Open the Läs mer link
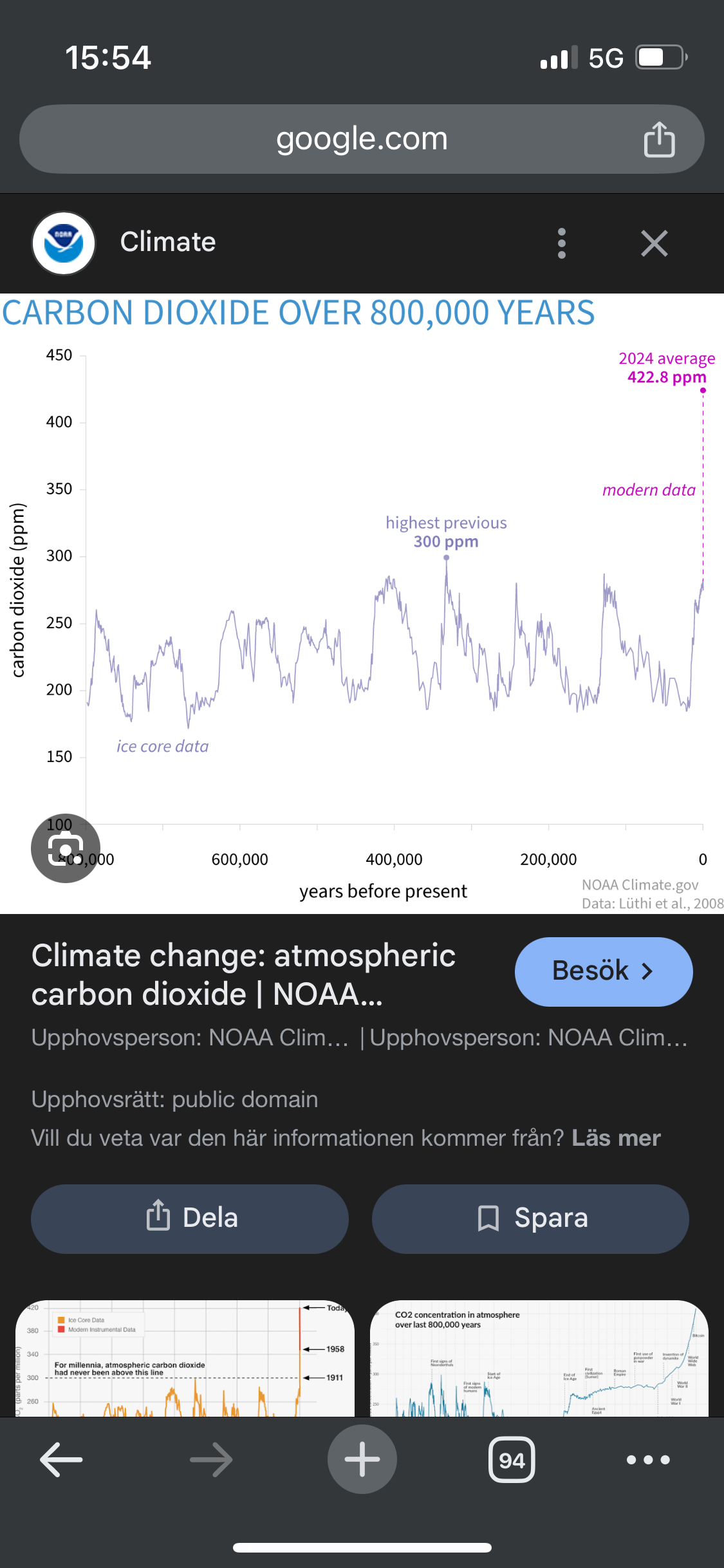The image size is (724, 1568). click(616, 1138)
